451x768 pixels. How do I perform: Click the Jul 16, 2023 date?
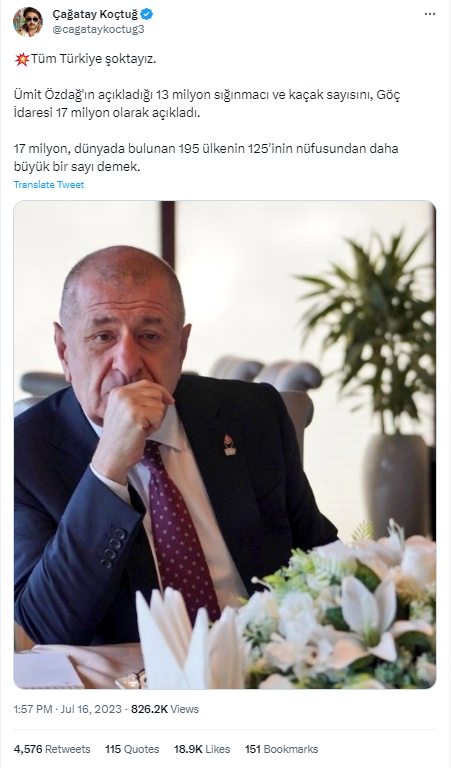(91, 709)
